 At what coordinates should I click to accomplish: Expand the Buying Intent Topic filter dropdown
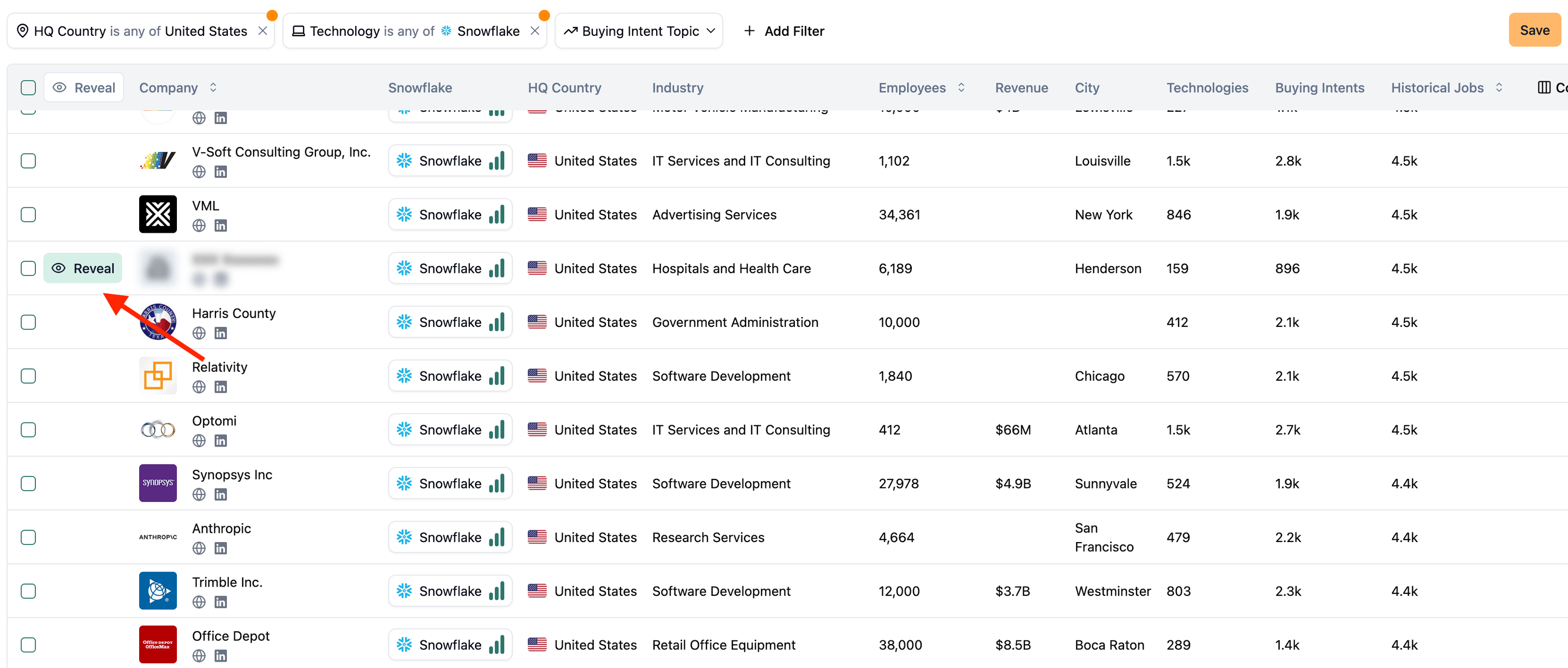tap(638, 31)
